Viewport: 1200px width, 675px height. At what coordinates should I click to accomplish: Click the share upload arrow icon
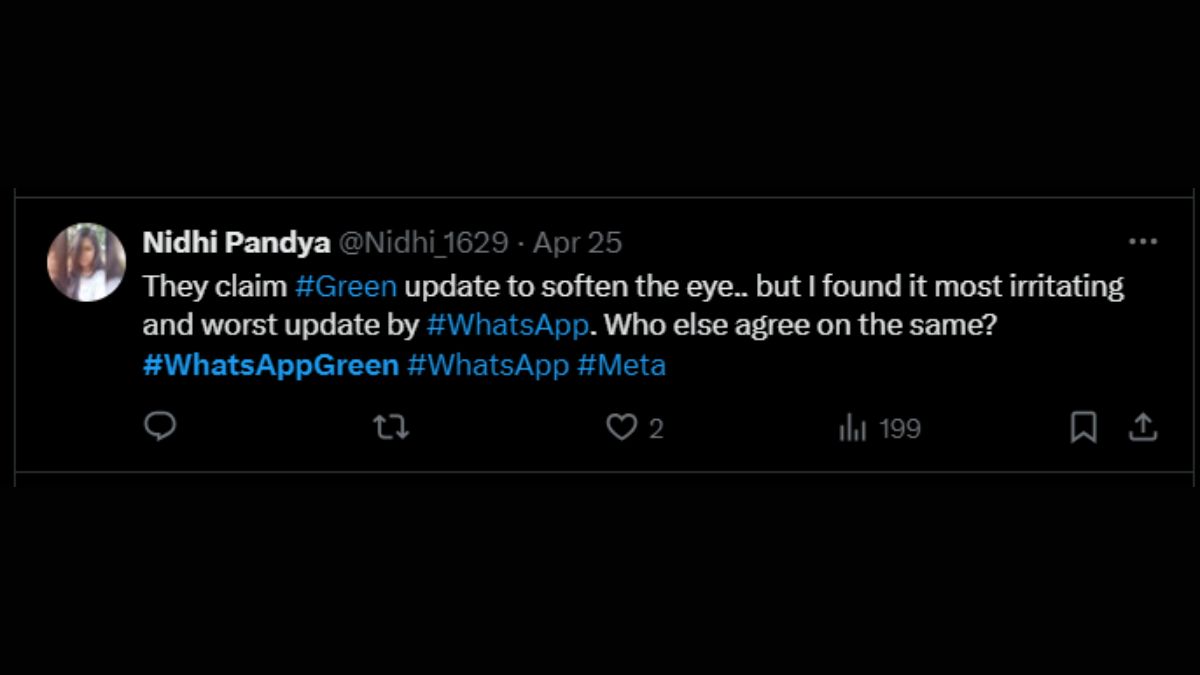click(1142, 428)
